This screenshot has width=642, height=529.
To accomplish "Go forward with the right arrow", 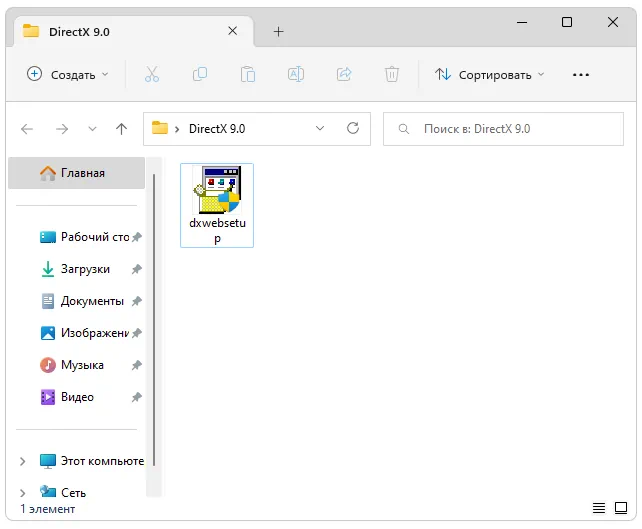I will click(62, 129).
